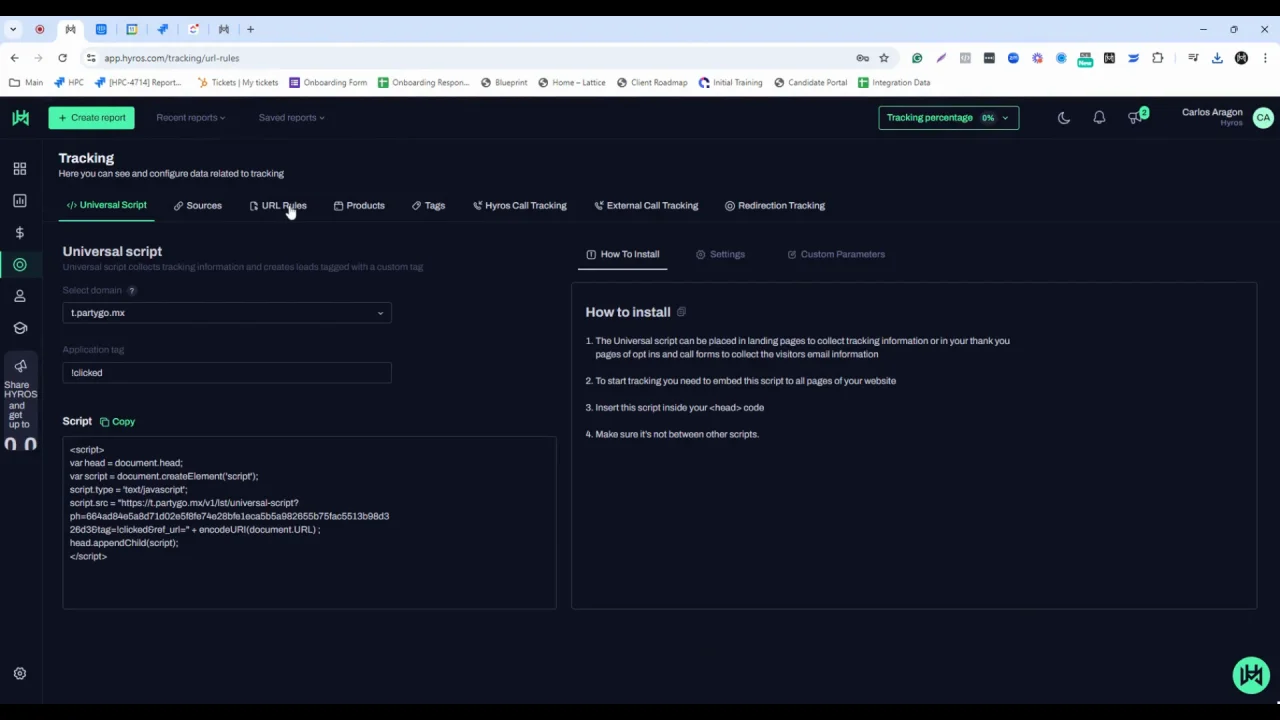1280x720 pixels.
Task: Click the Create report button
Action: [x=91, y=118]
